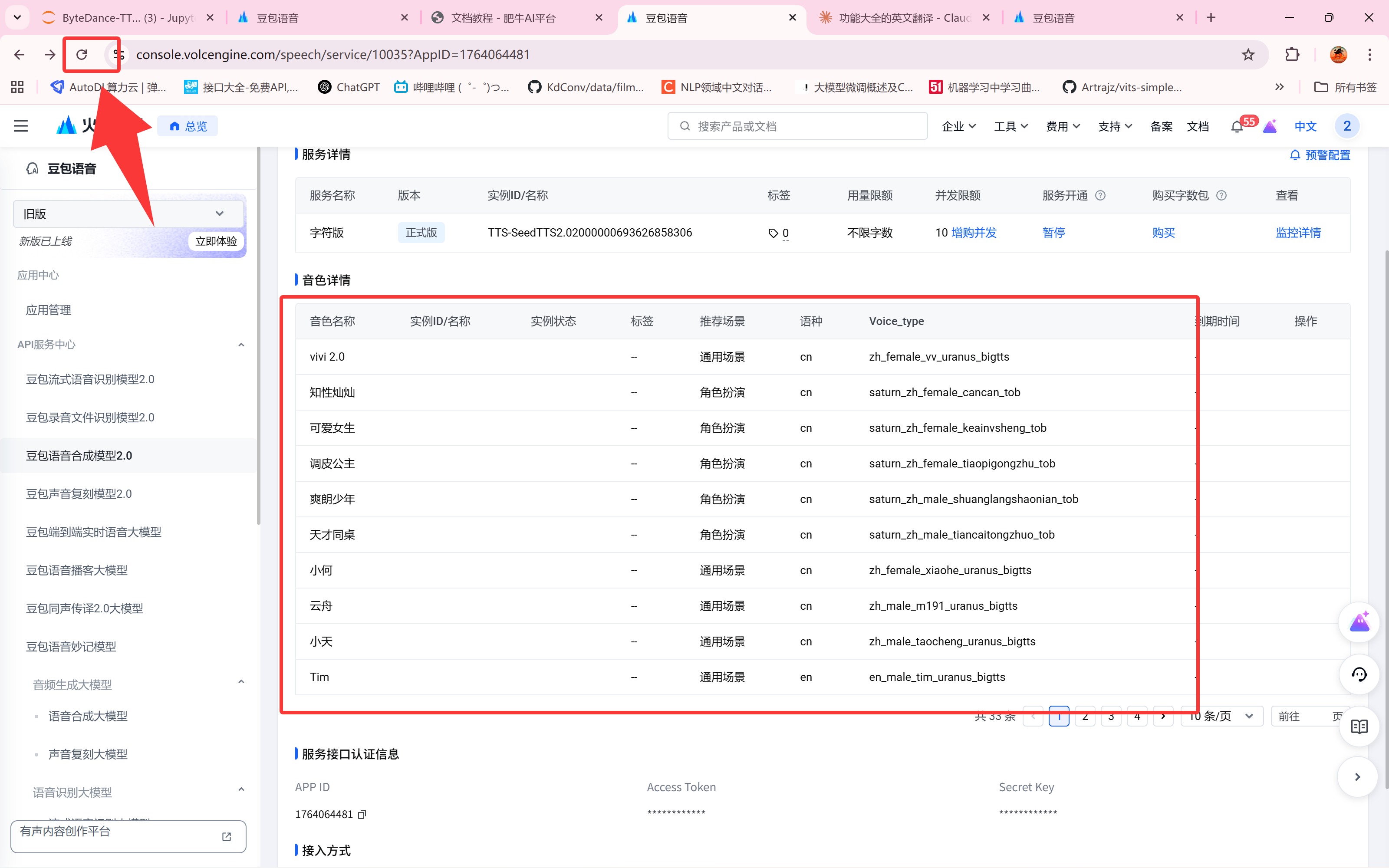Screen dimensions: 1389x868
Task: Open the hamburger side menu icon
Action: (x=21, y=126)
